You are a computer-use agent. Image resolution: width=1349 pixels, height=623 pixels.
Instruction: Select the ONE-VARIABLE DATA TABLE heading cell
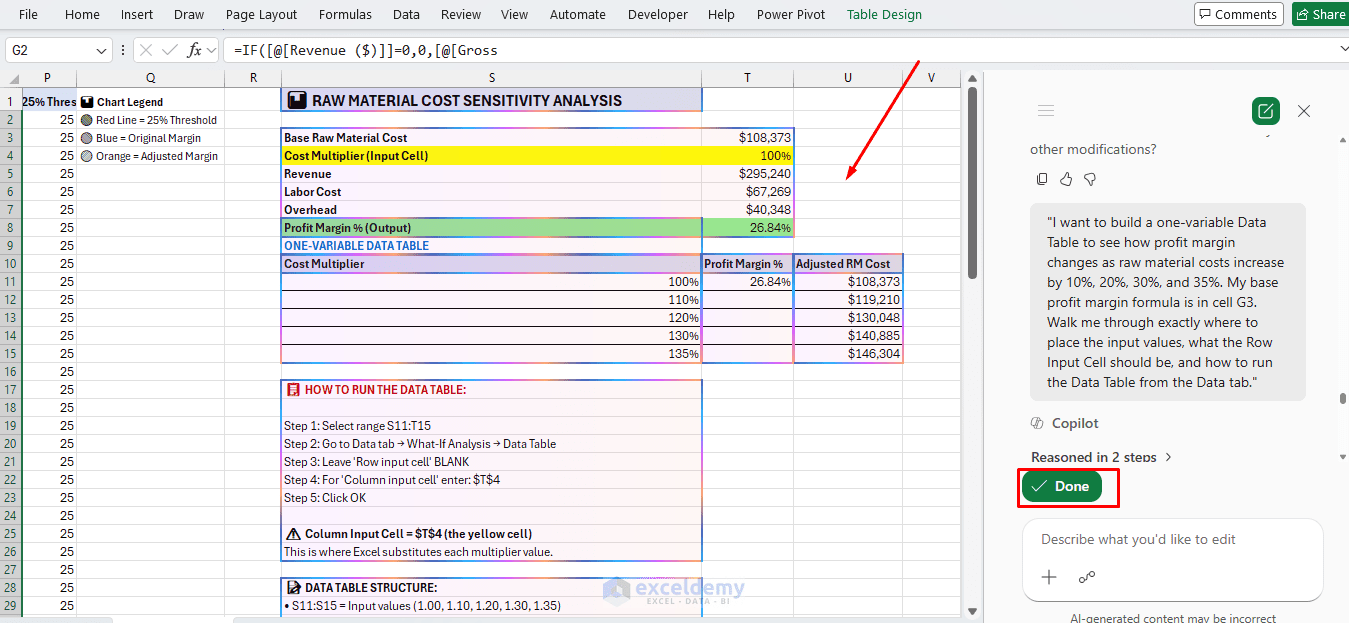pos(492,246)
